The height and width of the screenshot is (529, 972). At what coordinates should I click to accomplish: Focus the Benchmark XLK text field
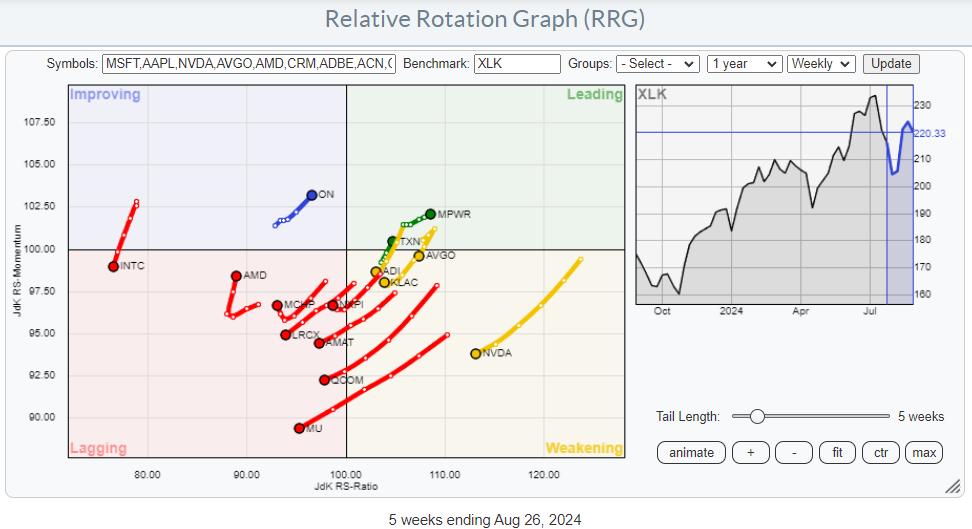517,63
